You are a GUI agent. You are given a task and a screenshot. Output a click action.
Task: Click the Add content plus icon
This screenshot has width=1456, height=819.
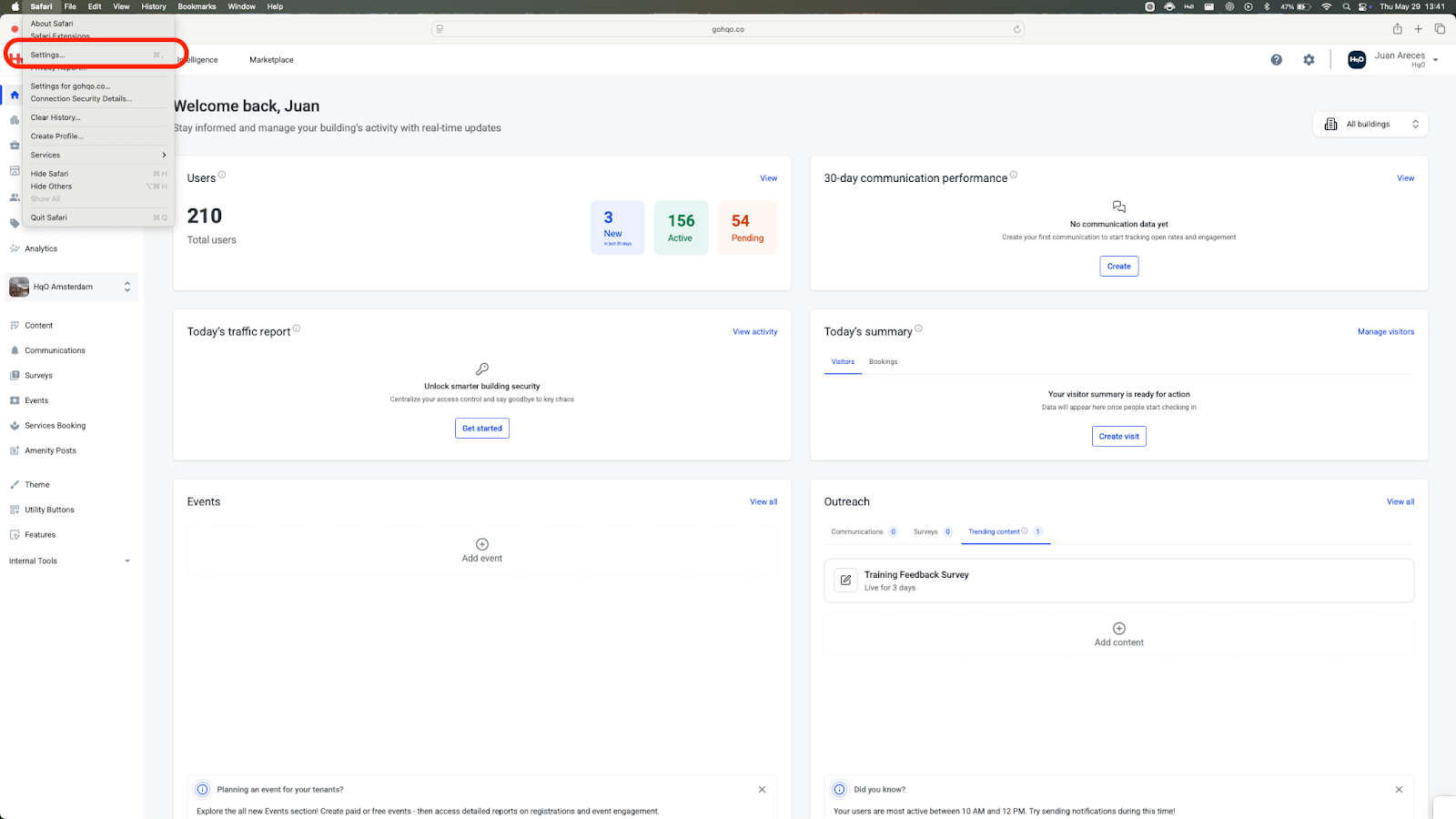1119,629
